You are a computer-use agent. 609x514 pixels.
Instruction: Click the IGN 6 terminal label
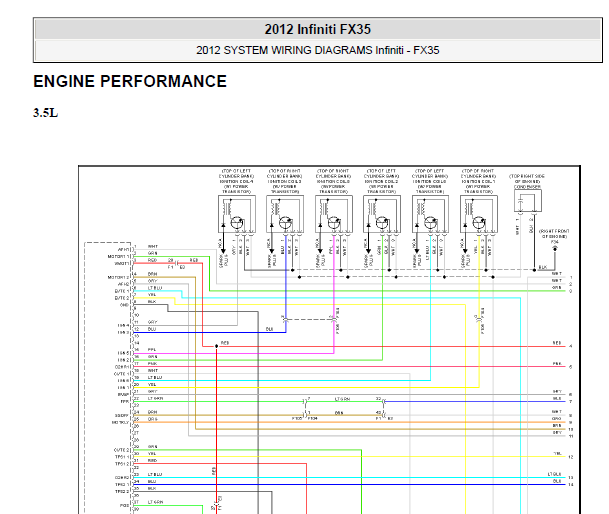click(x=123, y=381)
